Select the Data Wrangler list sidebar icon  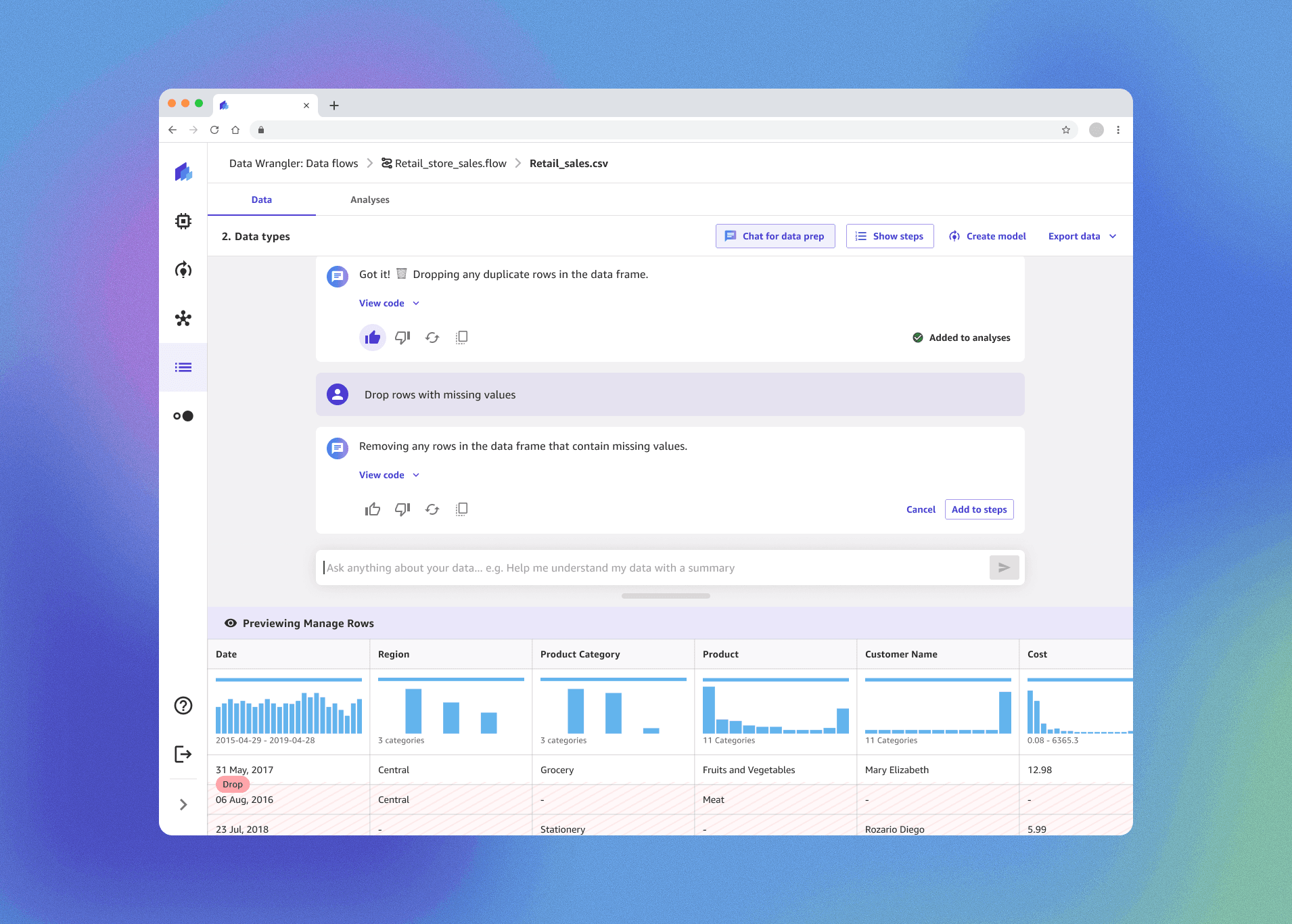click(x=183, y=367)
